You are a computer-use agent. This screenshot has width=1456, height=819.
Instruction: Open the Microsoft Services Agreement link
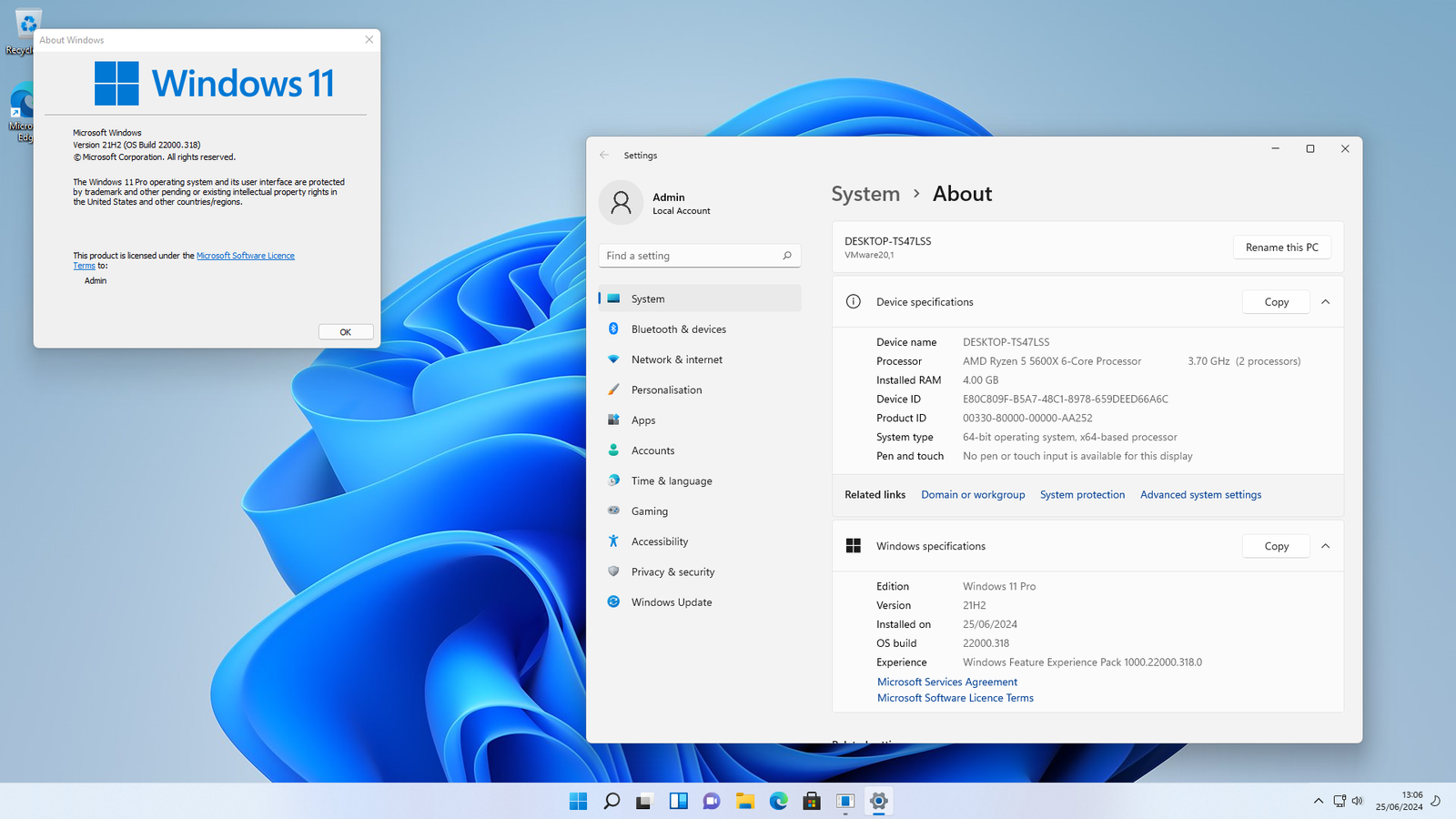pos(947,682)
